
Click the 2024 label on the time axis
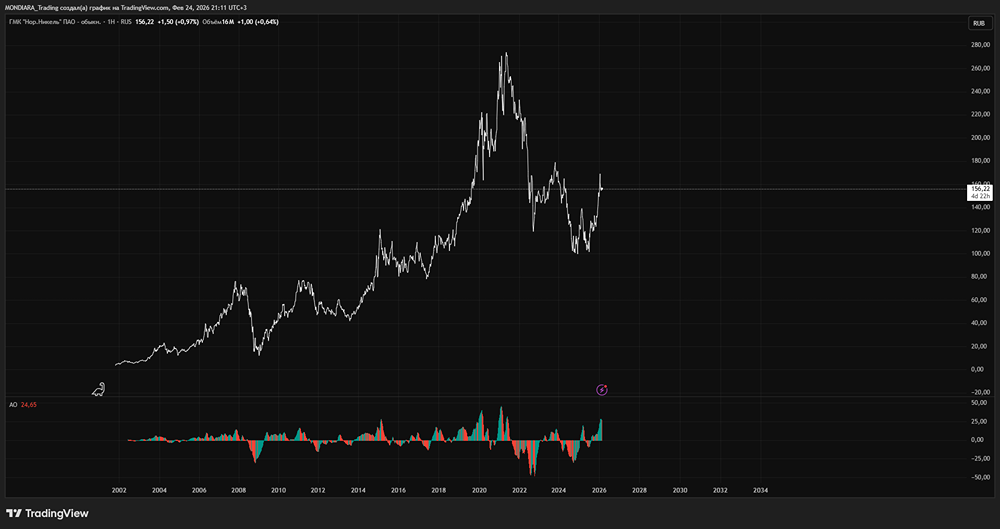pos(559,491)
